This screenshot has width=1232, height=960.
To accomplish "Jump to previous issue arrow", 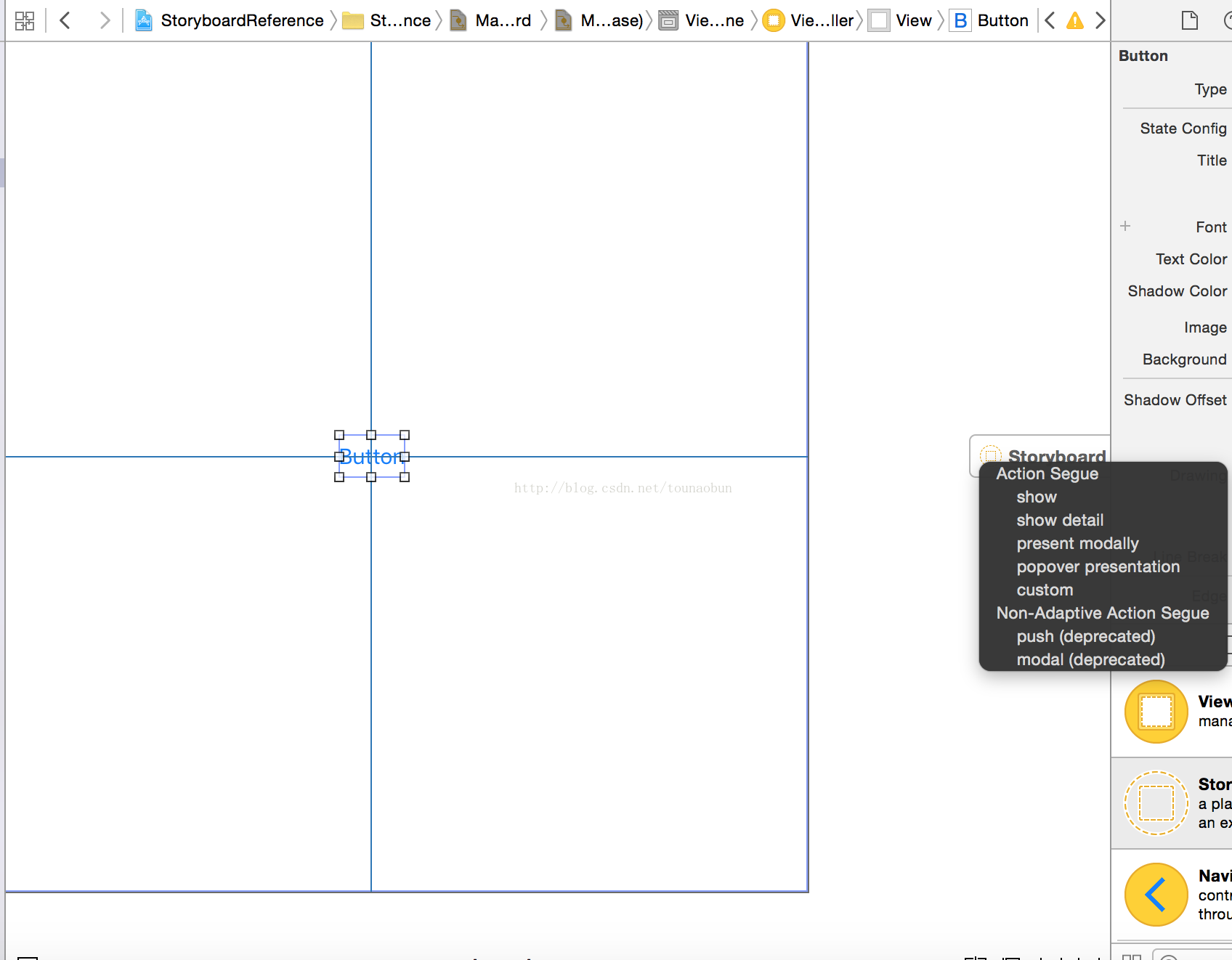I will [1050, 20].
